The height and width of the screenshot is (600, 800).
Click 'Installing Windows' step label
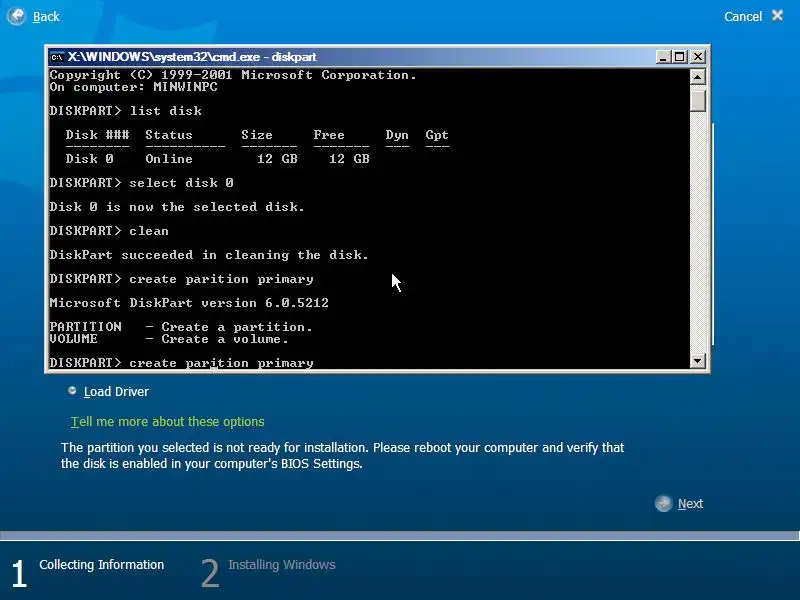coord(282,565)
